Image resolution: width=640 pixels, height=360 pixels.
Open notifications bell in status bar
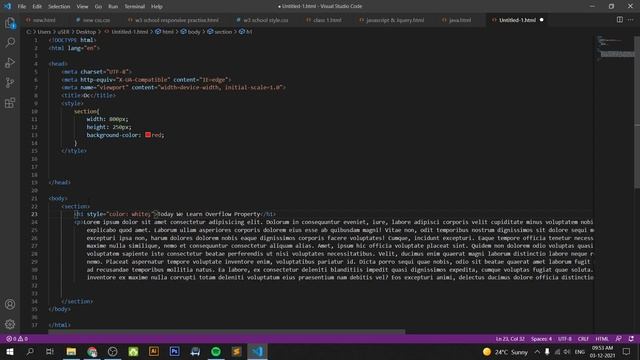coord(631,339)
